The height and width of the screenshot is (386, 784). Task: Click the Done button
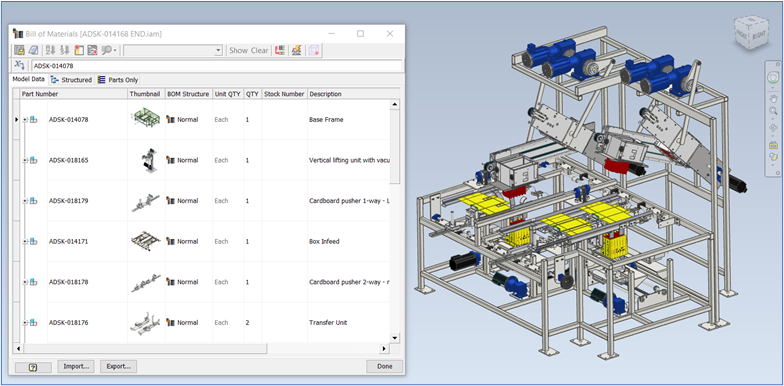(384, 366)
